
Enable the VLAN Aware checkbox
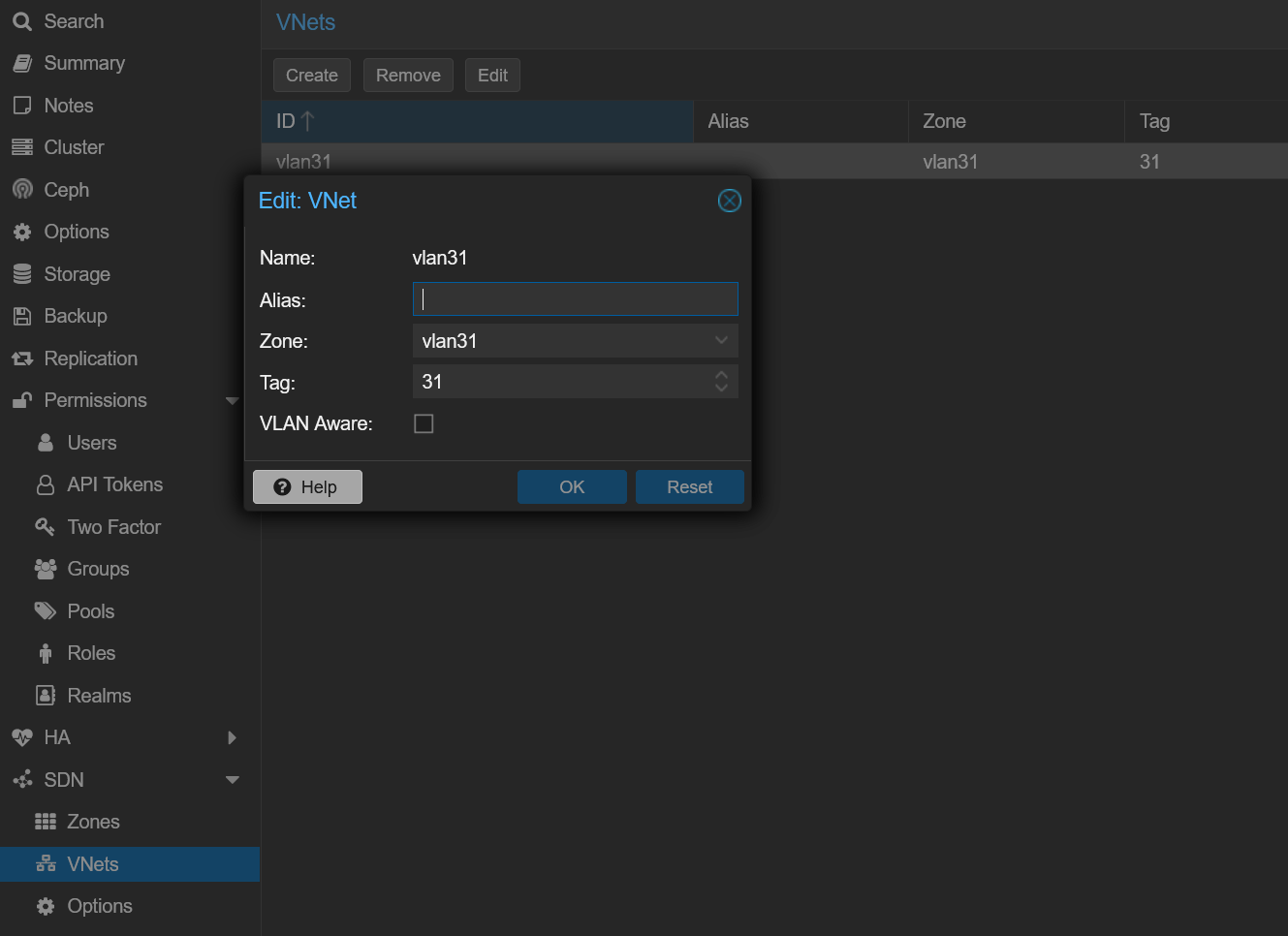(424, 423)
